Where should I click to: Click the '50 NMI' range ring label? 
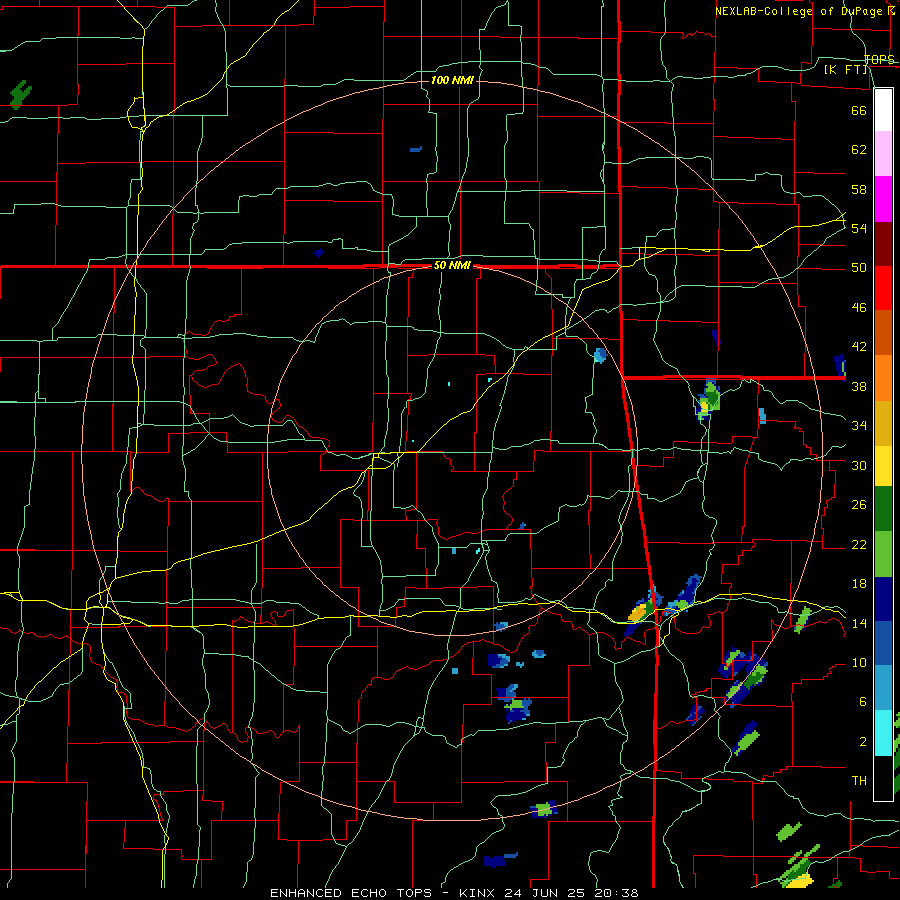[x=452, y=265]
